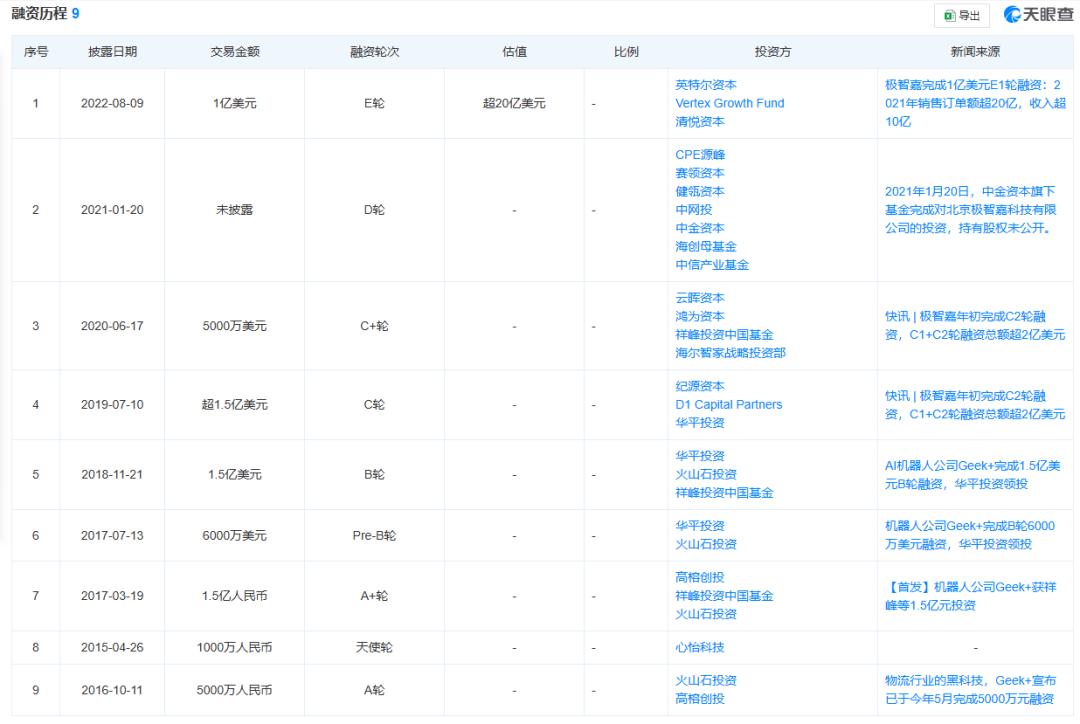This screenshot has height=724, width=1080.
Task: Open news link AI机器人公司Geek+完成1.5亿美元B轮融资
Action: (972, 475)
